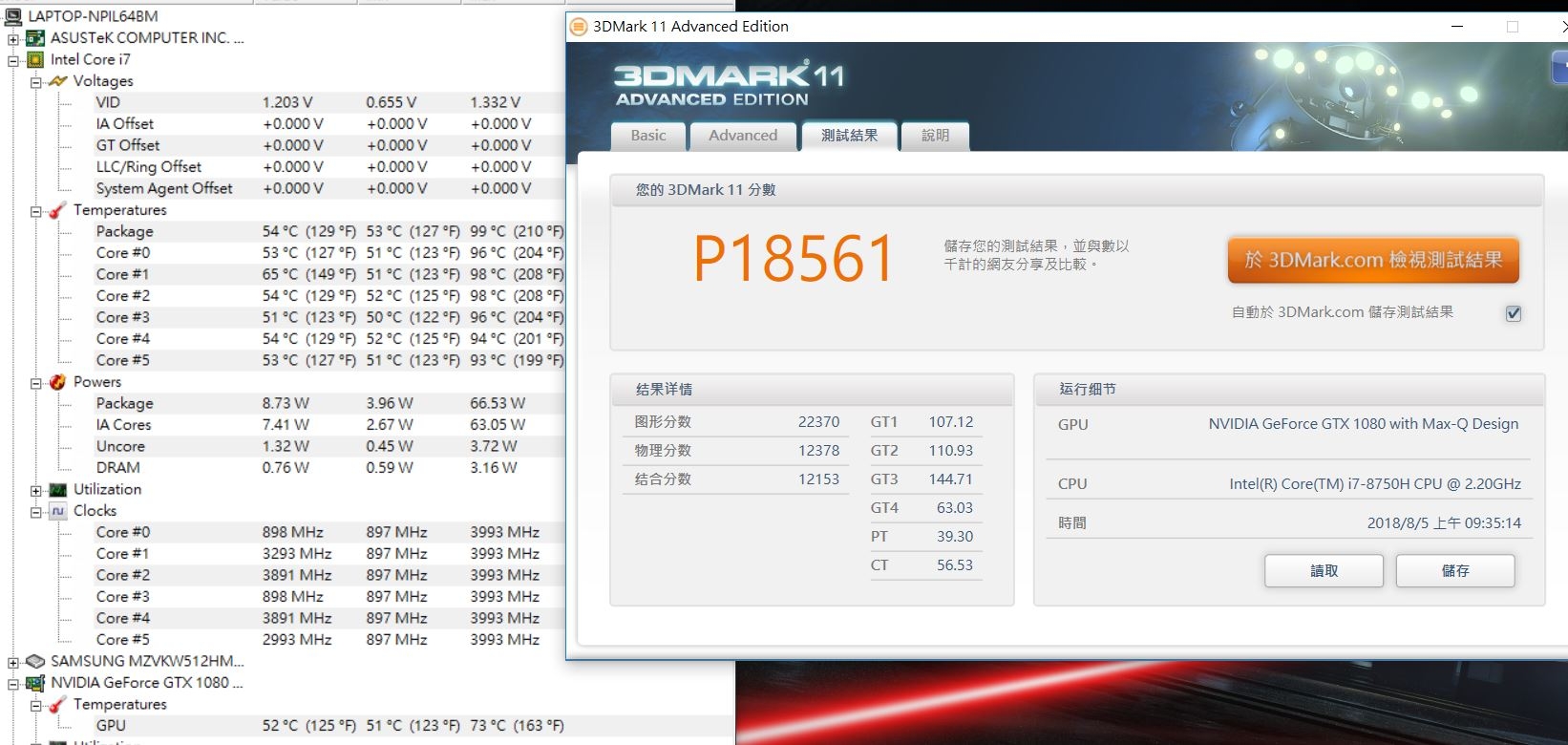Image resolution: width=1568 pixels, height=745 pixels.
Task: Click the 讀取 load button
Action: coord(1324,571)
